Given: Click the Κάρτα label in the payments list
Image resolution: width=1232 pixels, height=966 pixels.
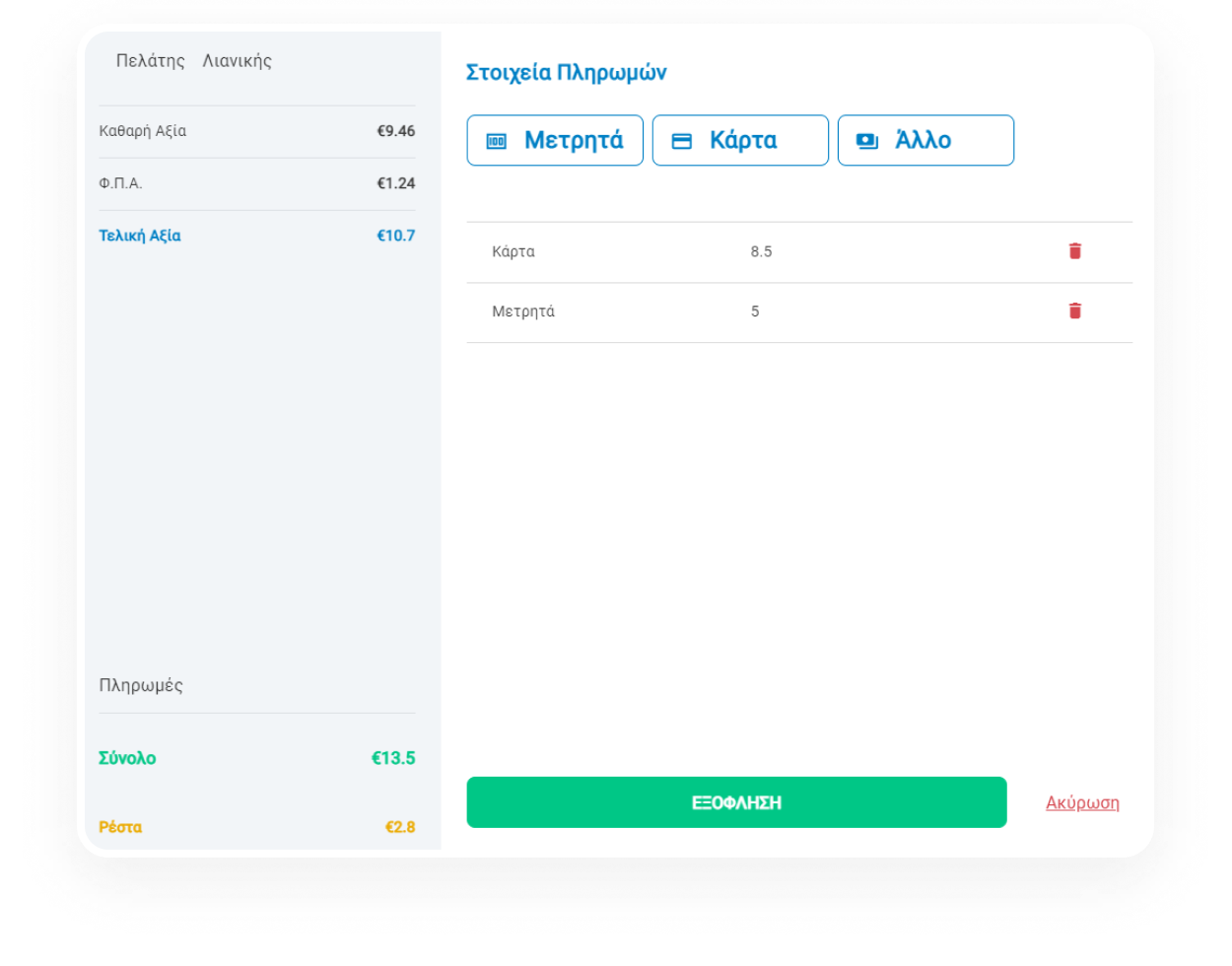Looking at the screenshot, I should click(513, 251).
